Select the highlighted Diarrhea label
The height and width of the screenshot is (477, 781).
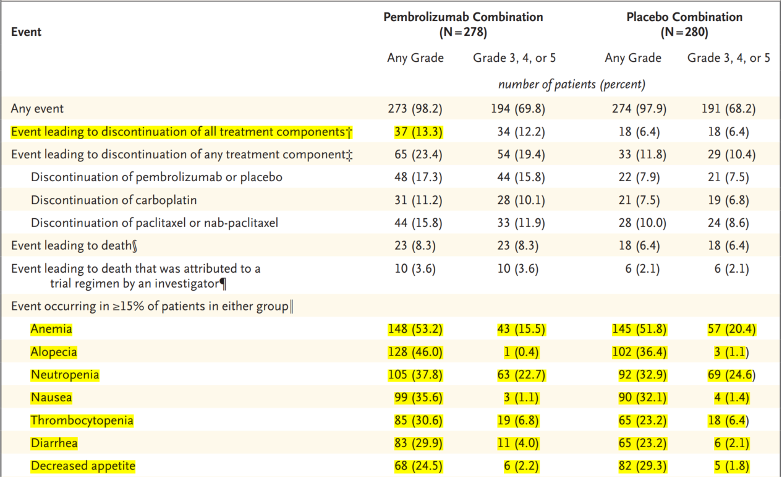pyautogui.click(x=55, y=443)
